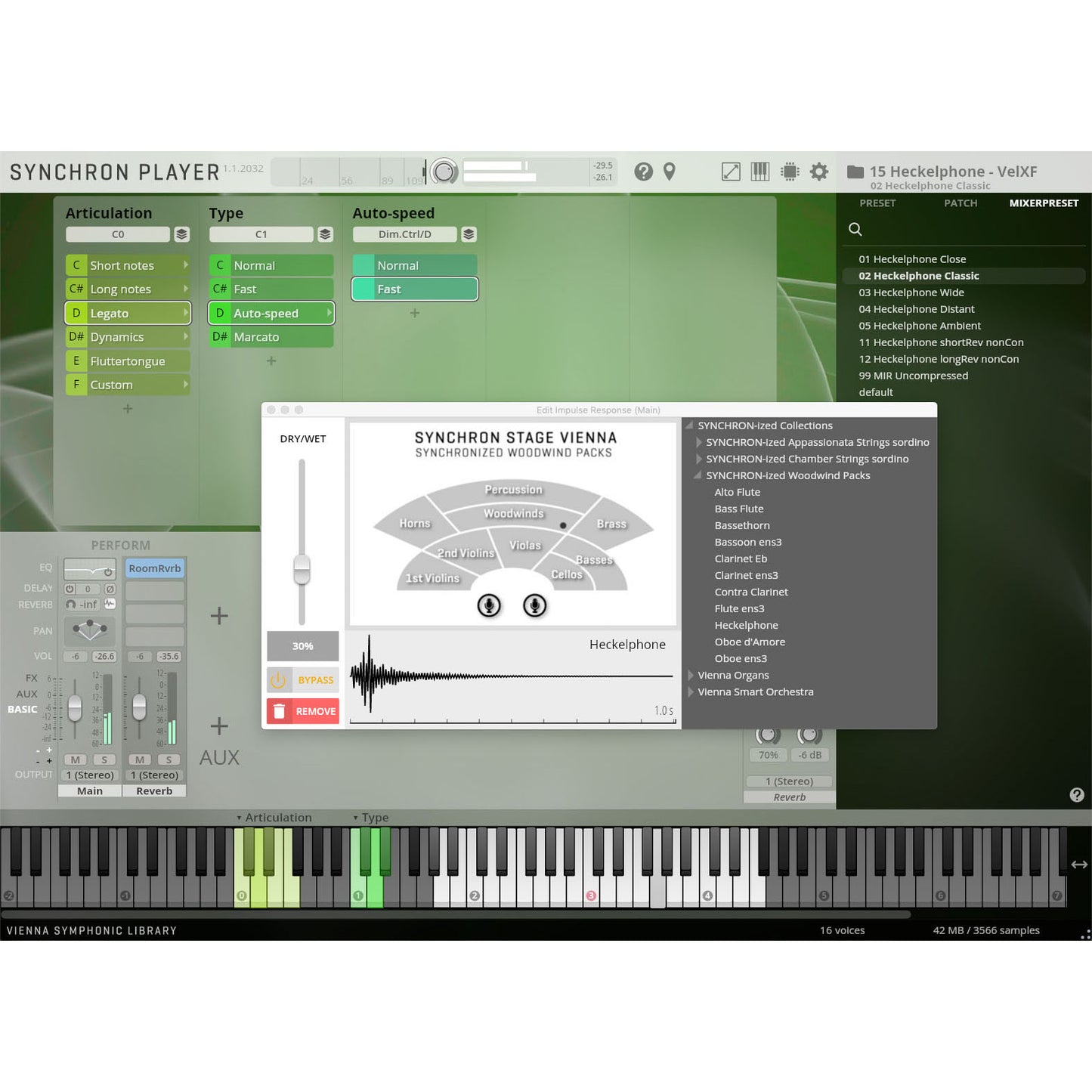The width and height of the screenshot is (1092, 1092).
Task: Expand the Vienna Organs tree folder
Action: 691,676
